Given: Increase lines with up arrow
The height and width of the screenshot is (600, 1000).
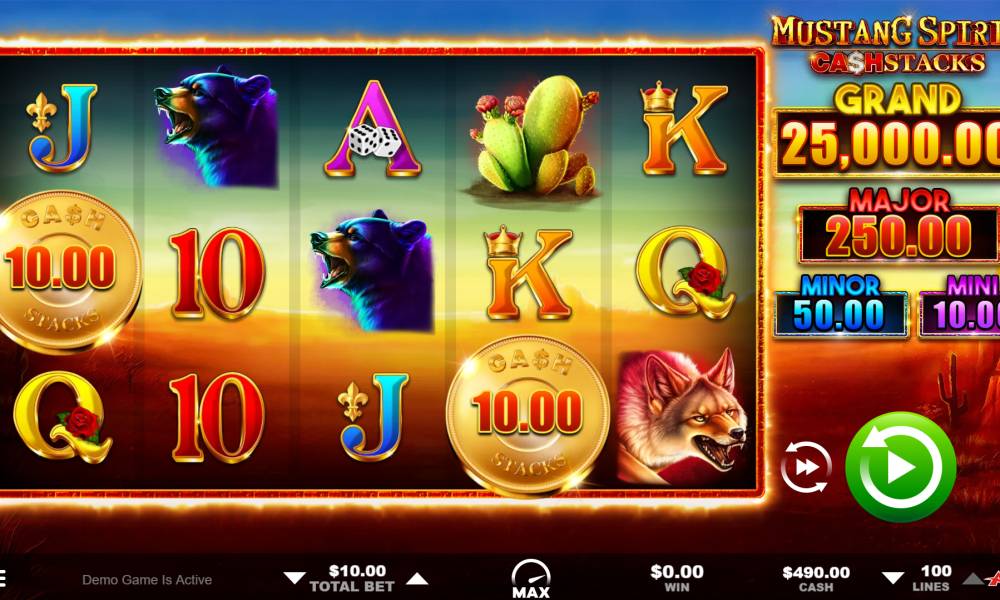Looking at the screenshot, I should click(973, 578).
